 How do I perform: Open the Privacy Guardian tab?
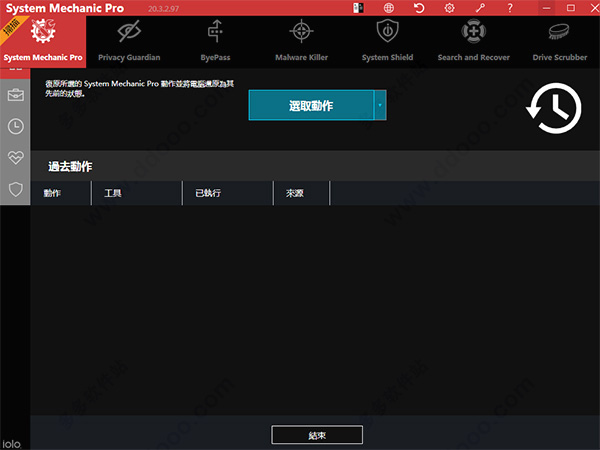pos(129,42)
